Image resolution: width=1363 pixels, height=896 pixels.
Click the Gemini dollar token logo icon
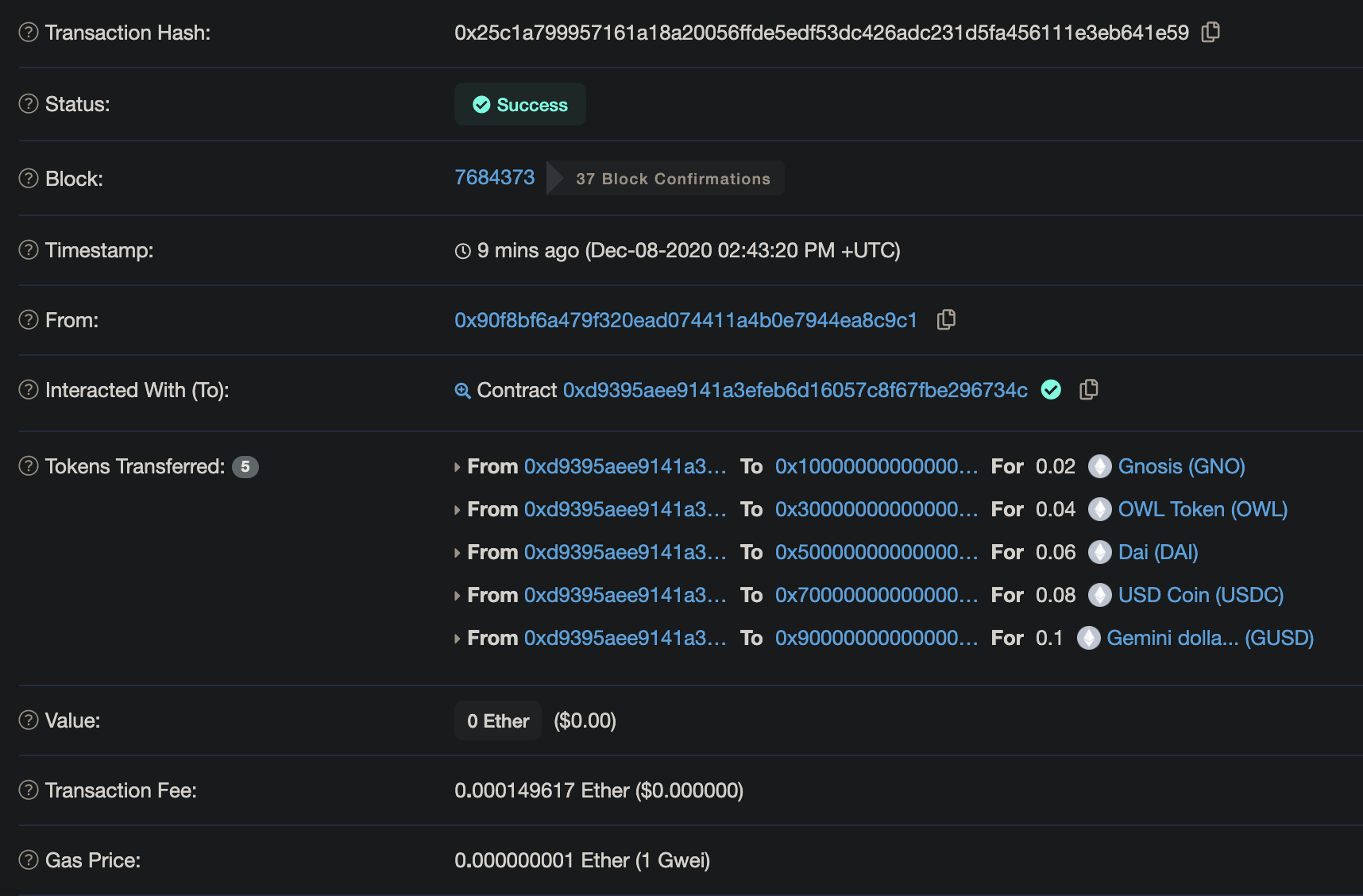coord(1088,638)
